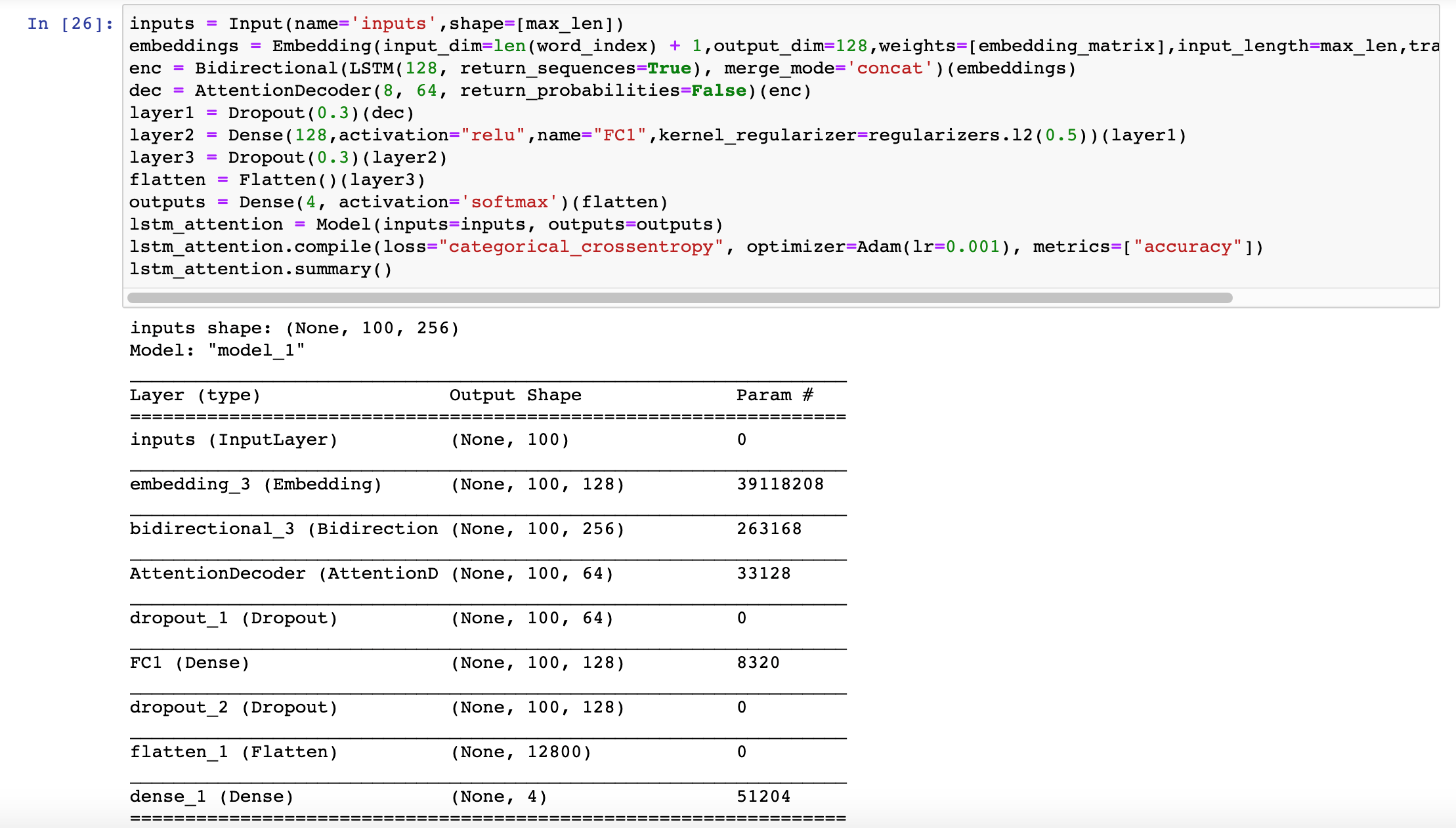Screen dimensions: 1456x828
Task: Click the optimizer=Adam(lr=0.001) argument
Action: tap(879, 247)
